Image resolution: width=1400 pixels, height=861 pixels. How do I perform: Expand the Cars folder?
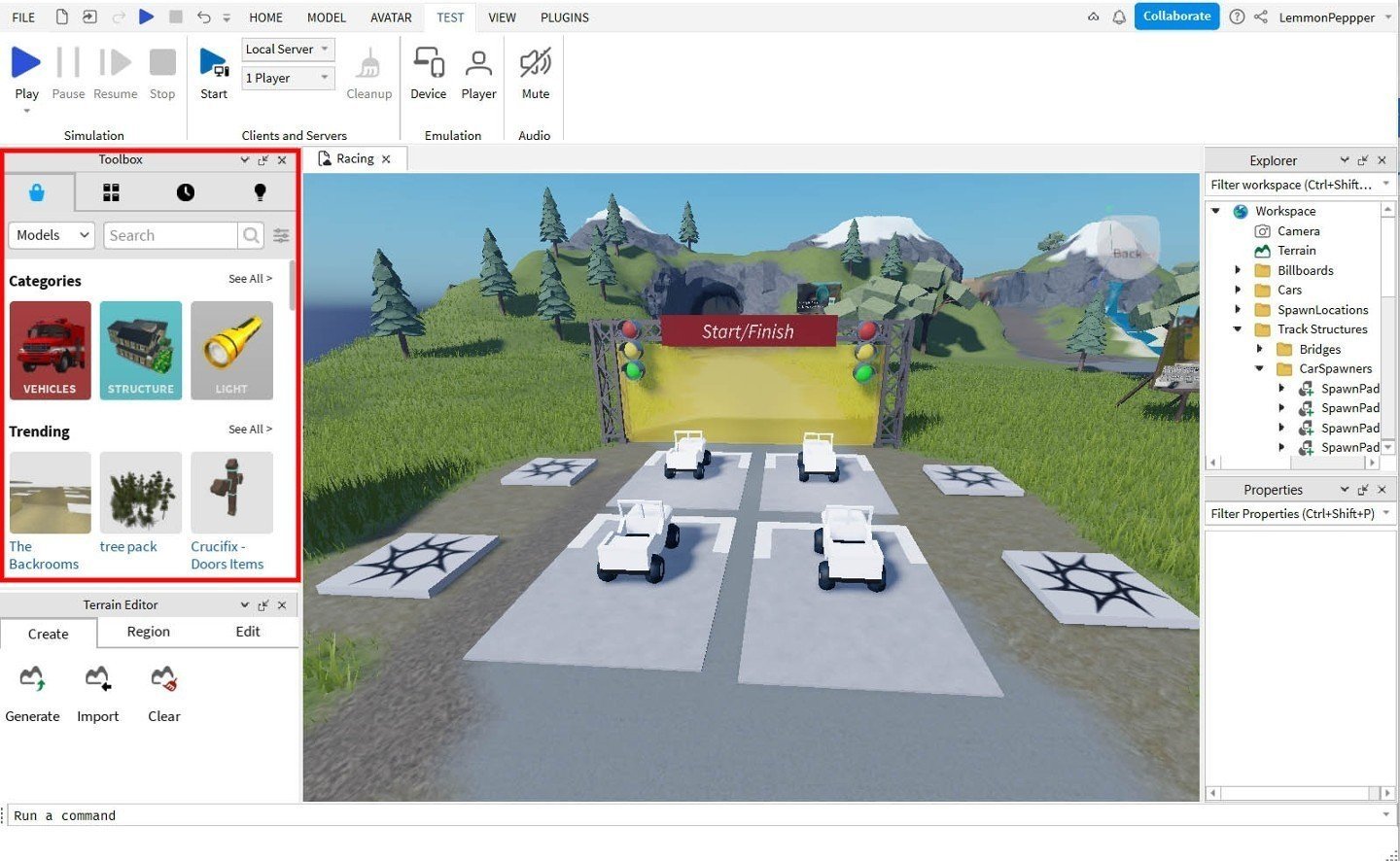(x=1238, y=290)
